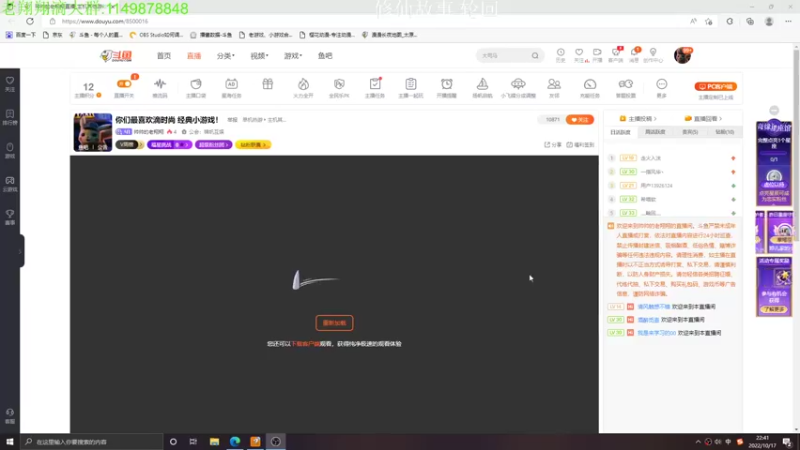Open the 云游戏 gamepad sidebar icon
Image resolution: width=800 pixels, height=450 pixels.
point(10,184)
